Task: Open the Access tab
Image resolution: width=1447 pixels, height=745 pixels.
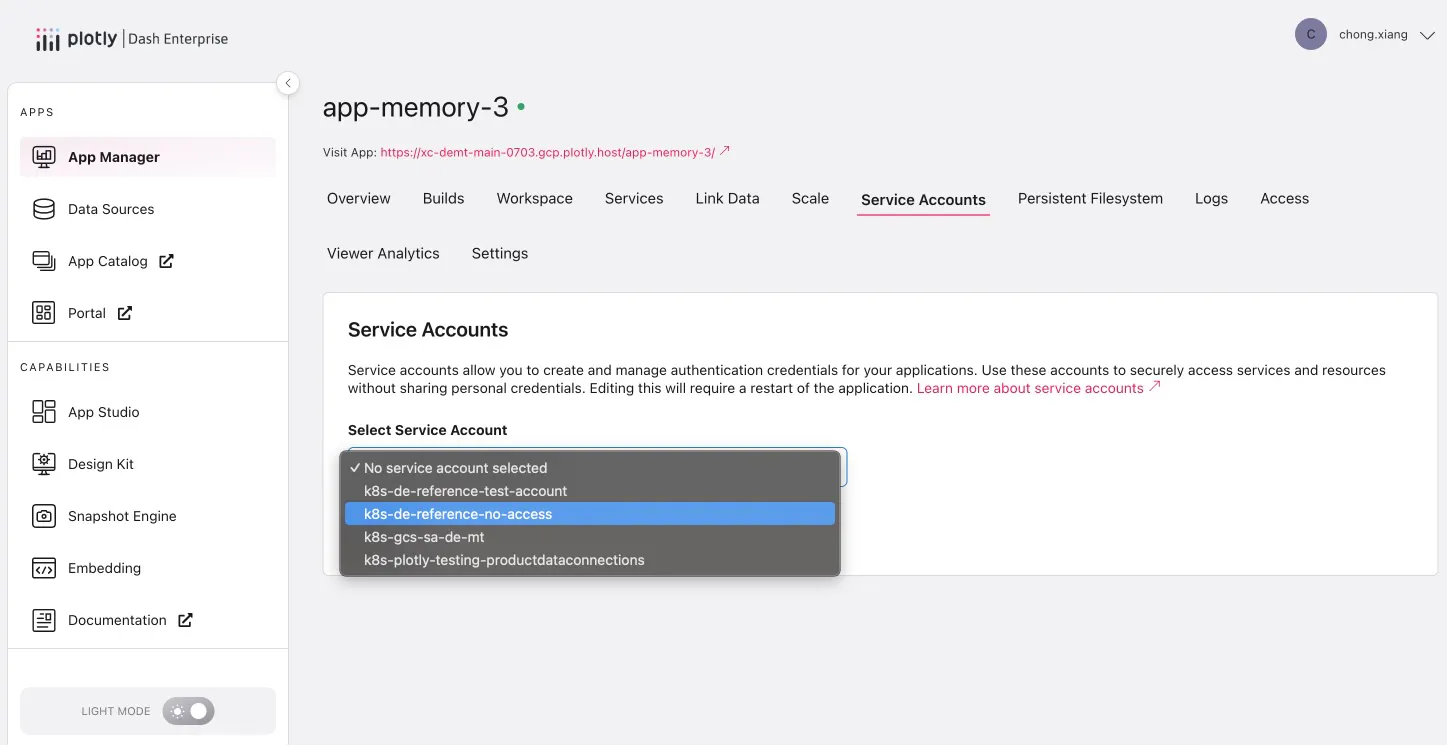Action: click(1285, 198)
